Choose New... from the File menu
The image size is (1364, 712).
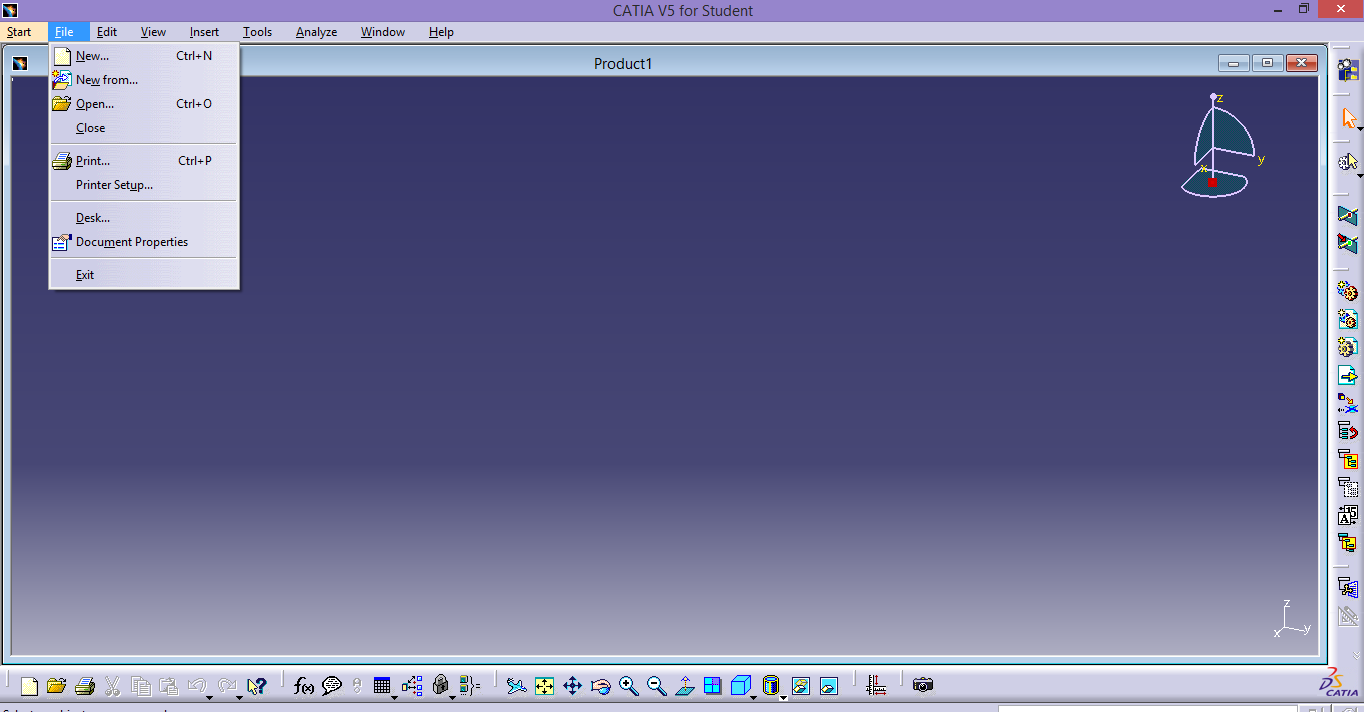pyautogui.click(x=144, y=56)
